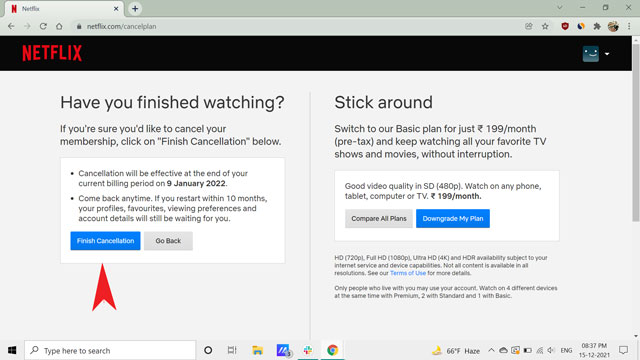Image resolution: width=640 pixels, height=360 pixels.
Task: Open Cortana circle icon
Action: coord(208,350)
